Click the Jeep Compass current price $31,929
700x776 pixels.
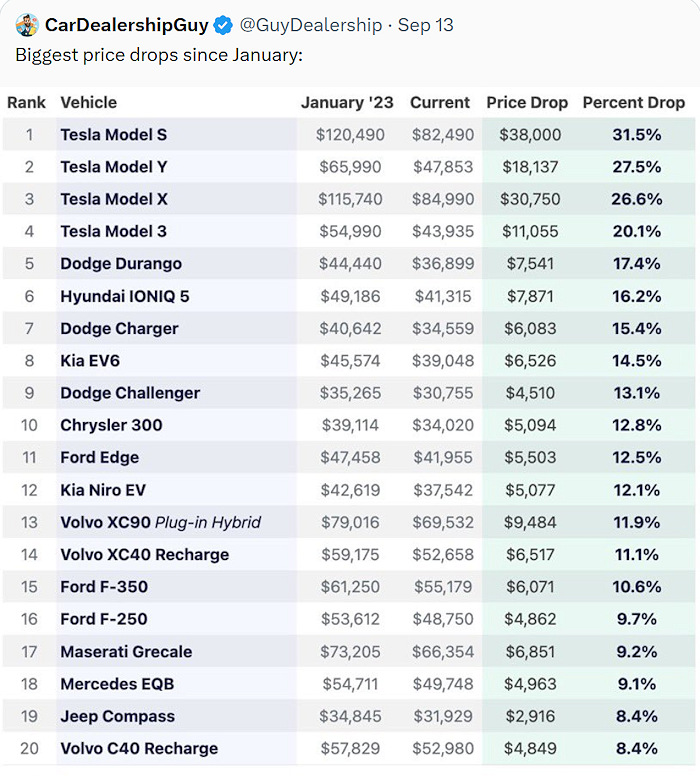point(441,716)
